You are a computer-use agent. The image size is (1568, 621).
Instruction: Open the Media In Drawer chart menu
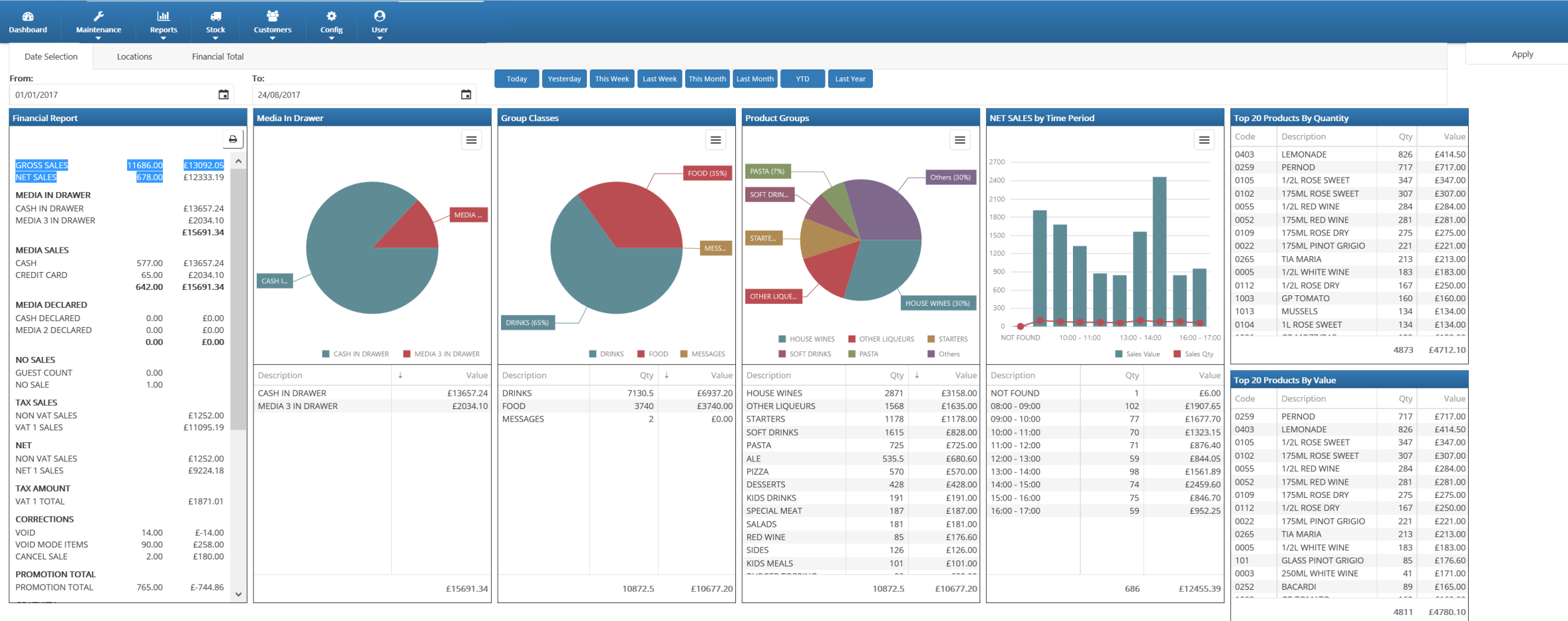(471, 140)
